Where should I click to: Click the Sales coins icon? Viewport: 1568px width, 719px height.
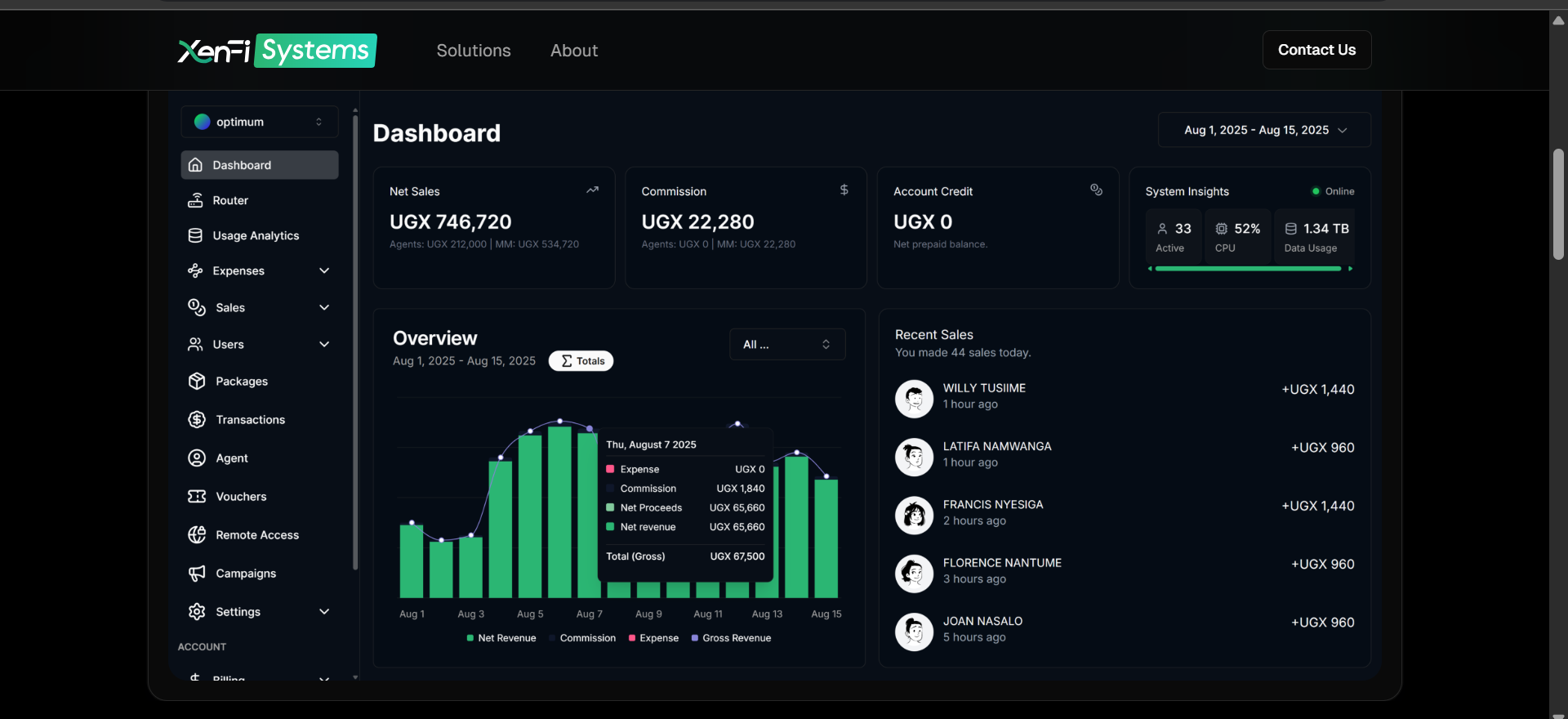(197, 307)
